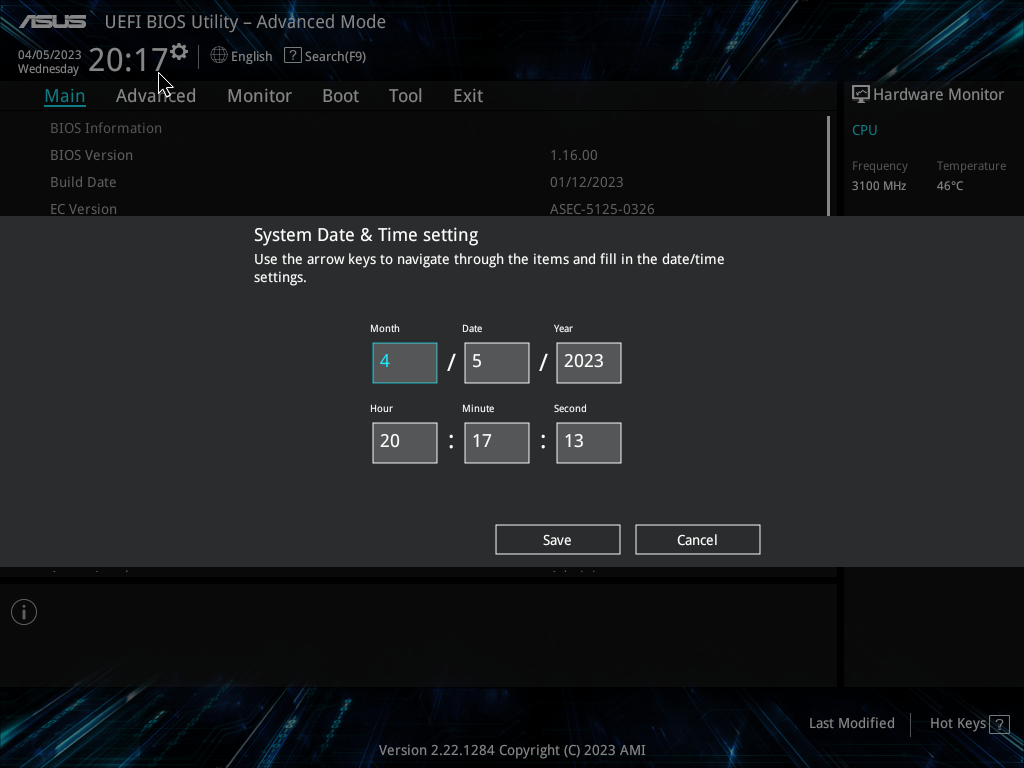Open the Exit menu
The width and height of the screenshot is (1024, 768).
tap(467, 95)
